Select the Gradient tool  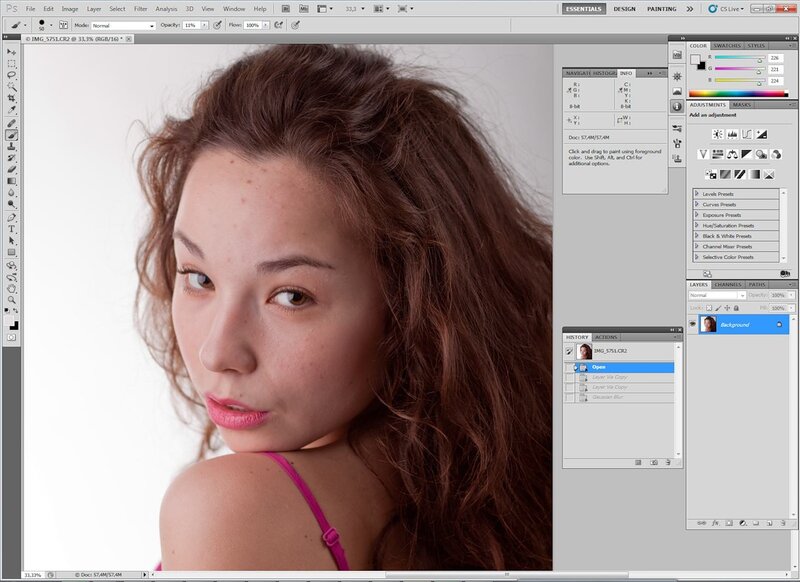(11, 181)
